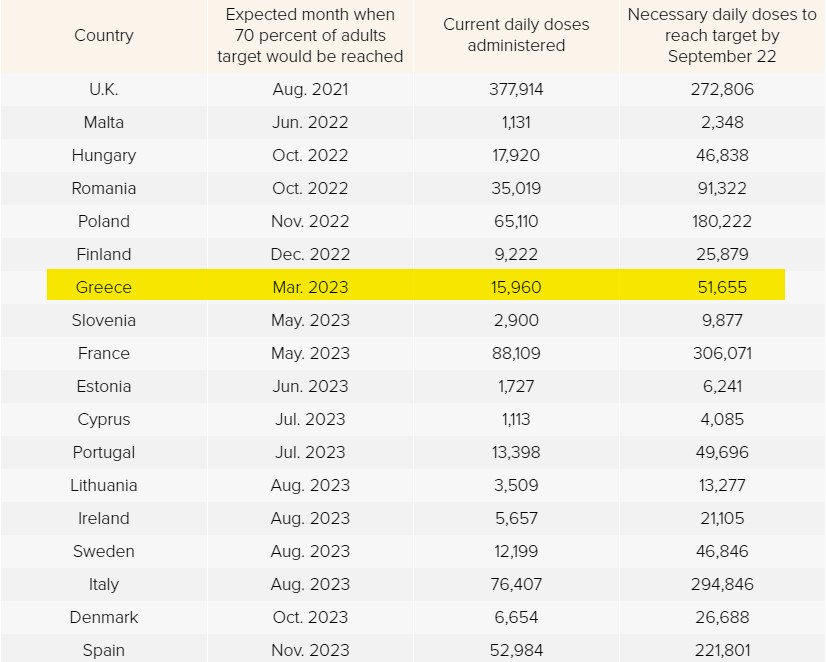This screenshot has height=662, width=826.
Task: Select Italy's 294,846 value
Action: (x=722, y=584)
